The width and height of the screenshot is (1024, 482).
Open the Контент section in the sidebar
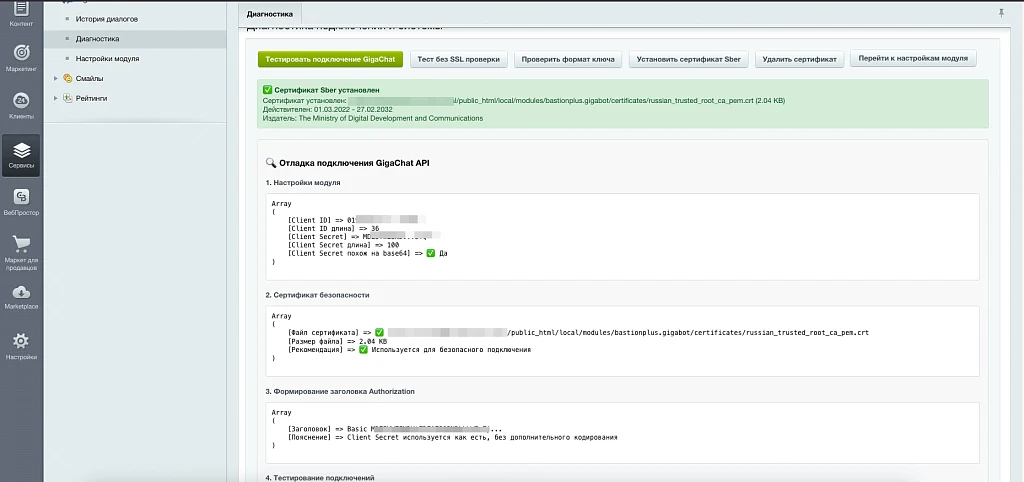(x=21, y=14)
